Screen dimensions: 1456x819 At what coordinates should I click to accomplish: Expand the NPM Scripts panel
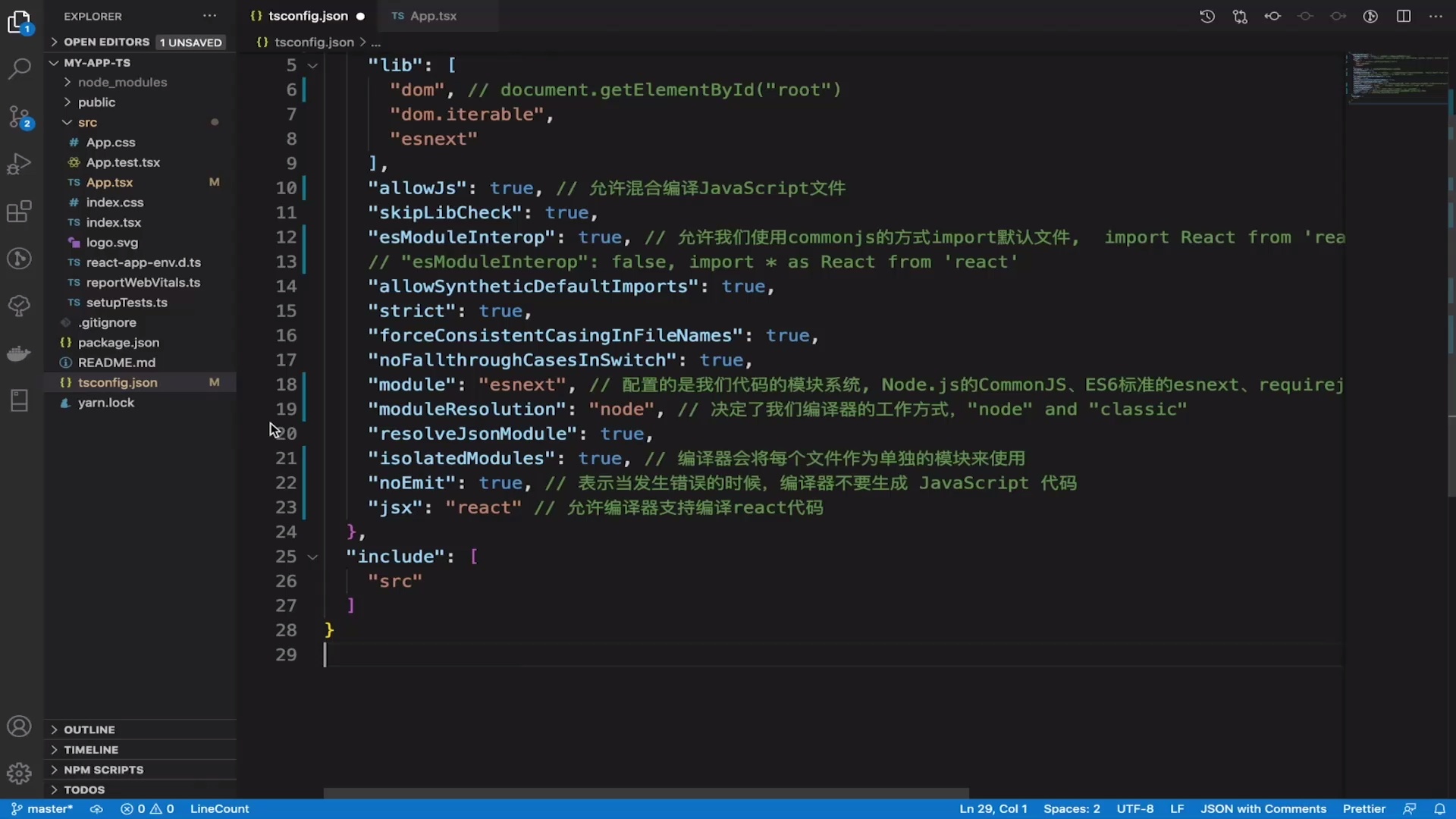coord(140,770)
